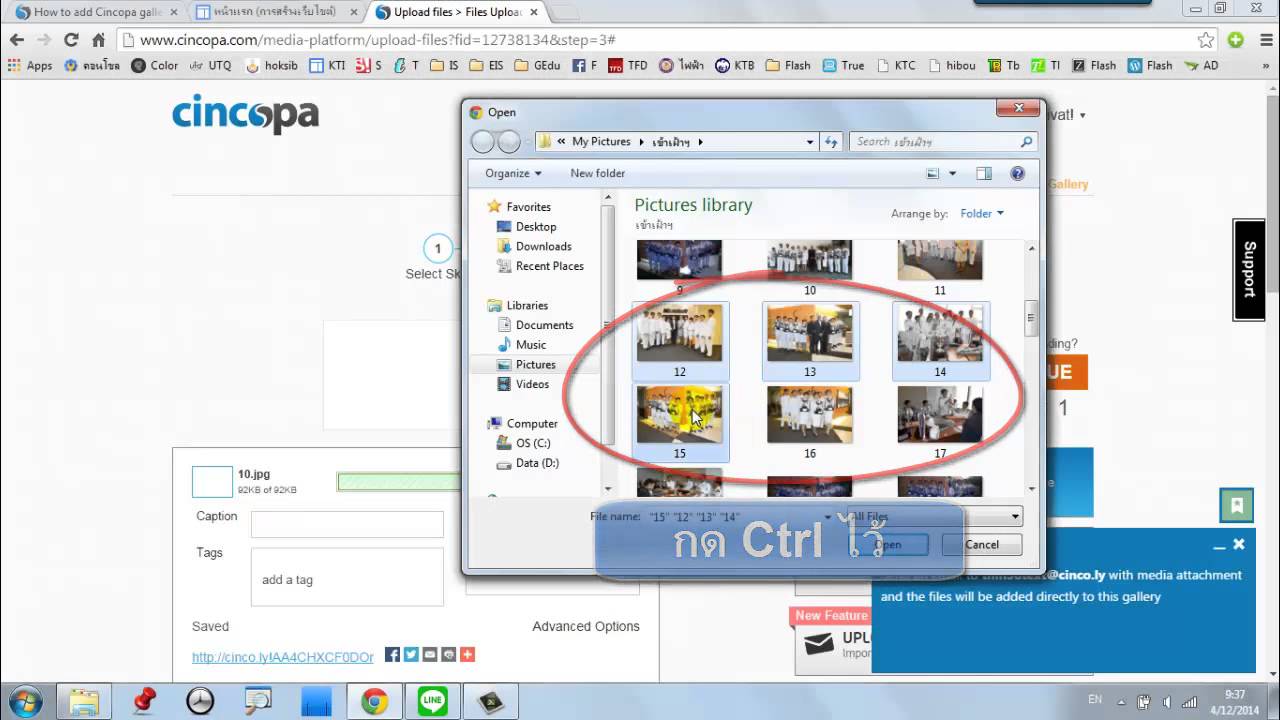Select Downloads in the navigation pane

click(x=543, y=246)
